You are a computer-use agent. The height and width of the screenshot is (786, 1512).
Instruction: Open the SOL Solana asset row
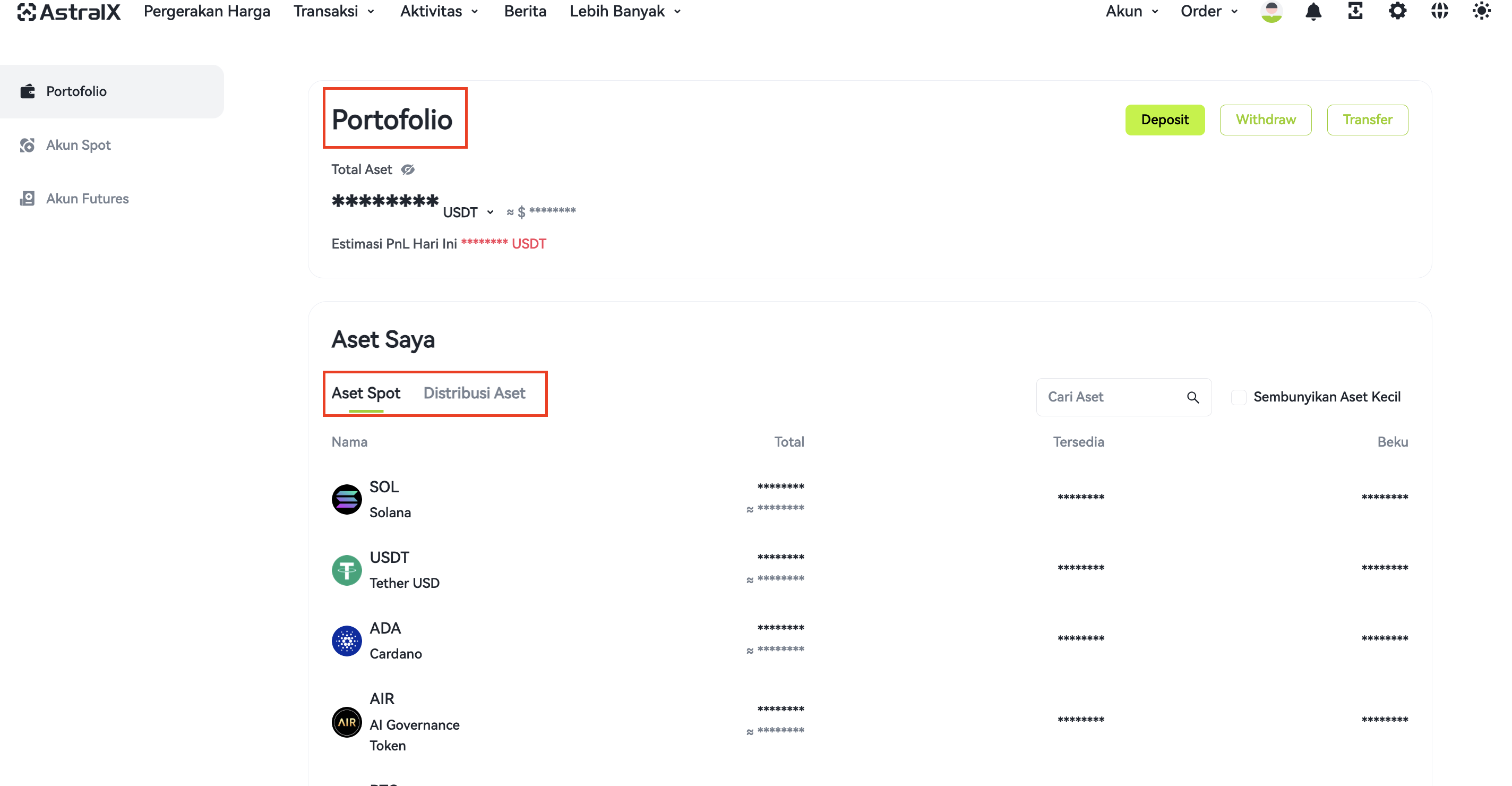870,499
